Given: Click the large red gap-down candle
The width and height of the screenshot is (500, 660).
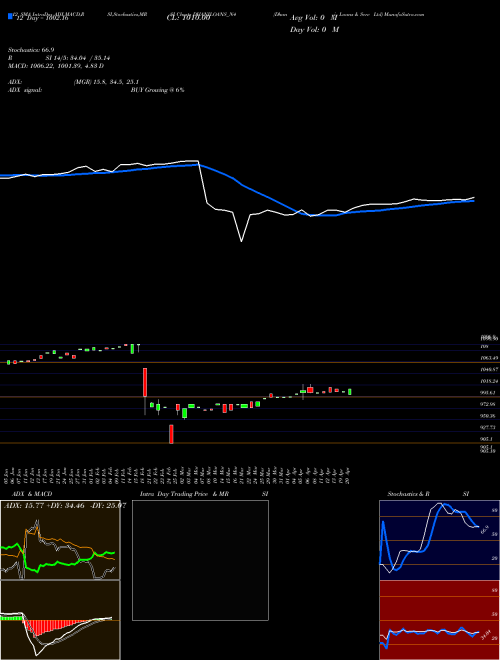Looking at the screenshot, I should coord(145,382).
